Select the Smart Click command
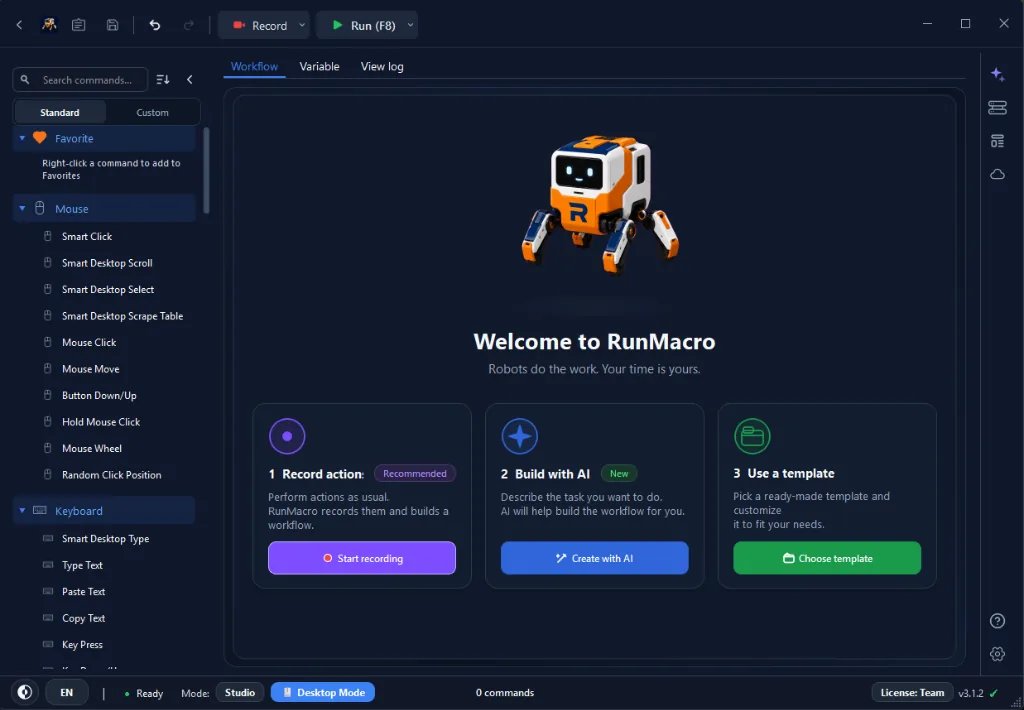The height and width of the screenshot is (710, 1024). [87, 236]
